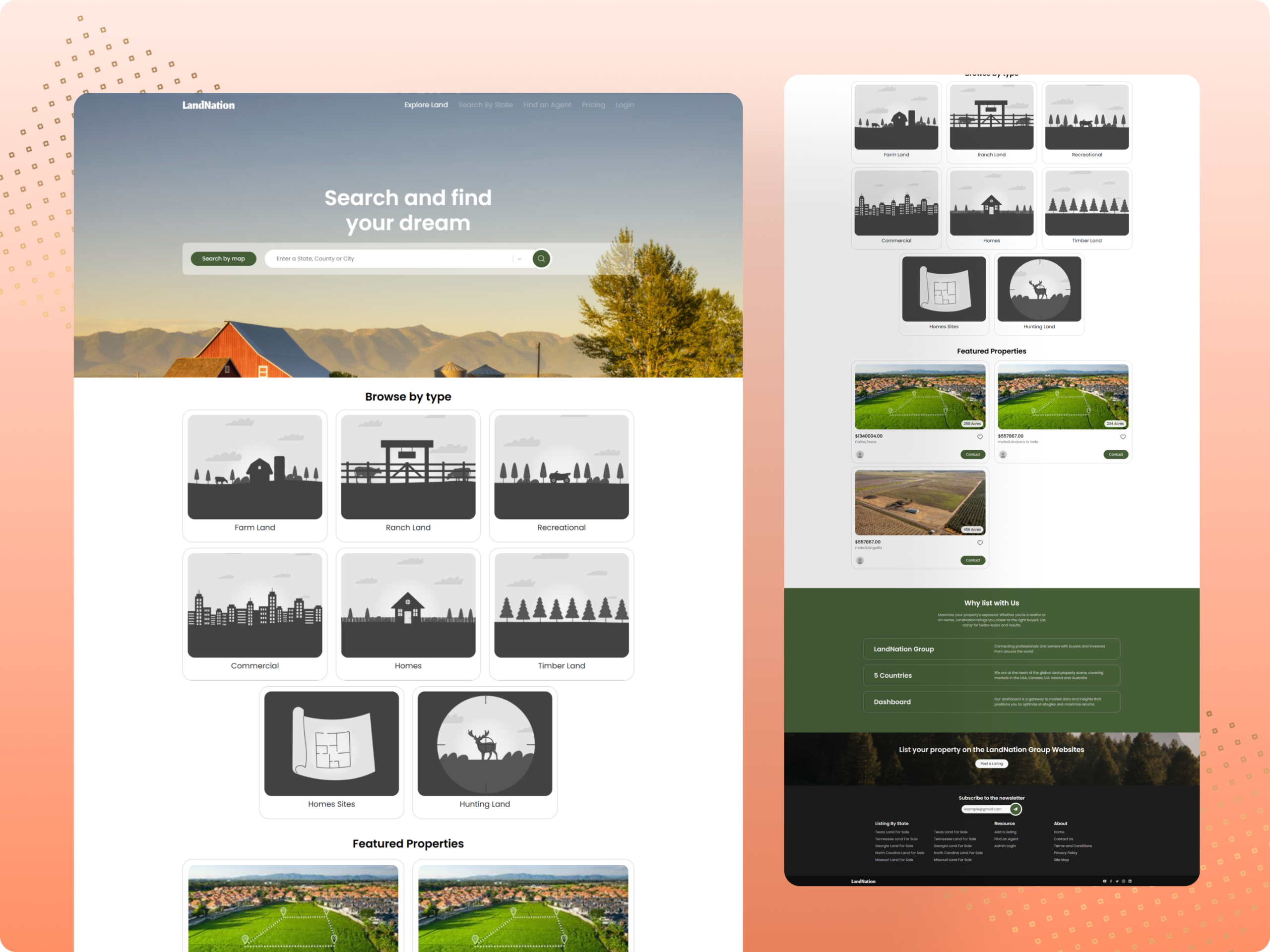Favorite the $1340004.00 property with heart

point(980,437)
